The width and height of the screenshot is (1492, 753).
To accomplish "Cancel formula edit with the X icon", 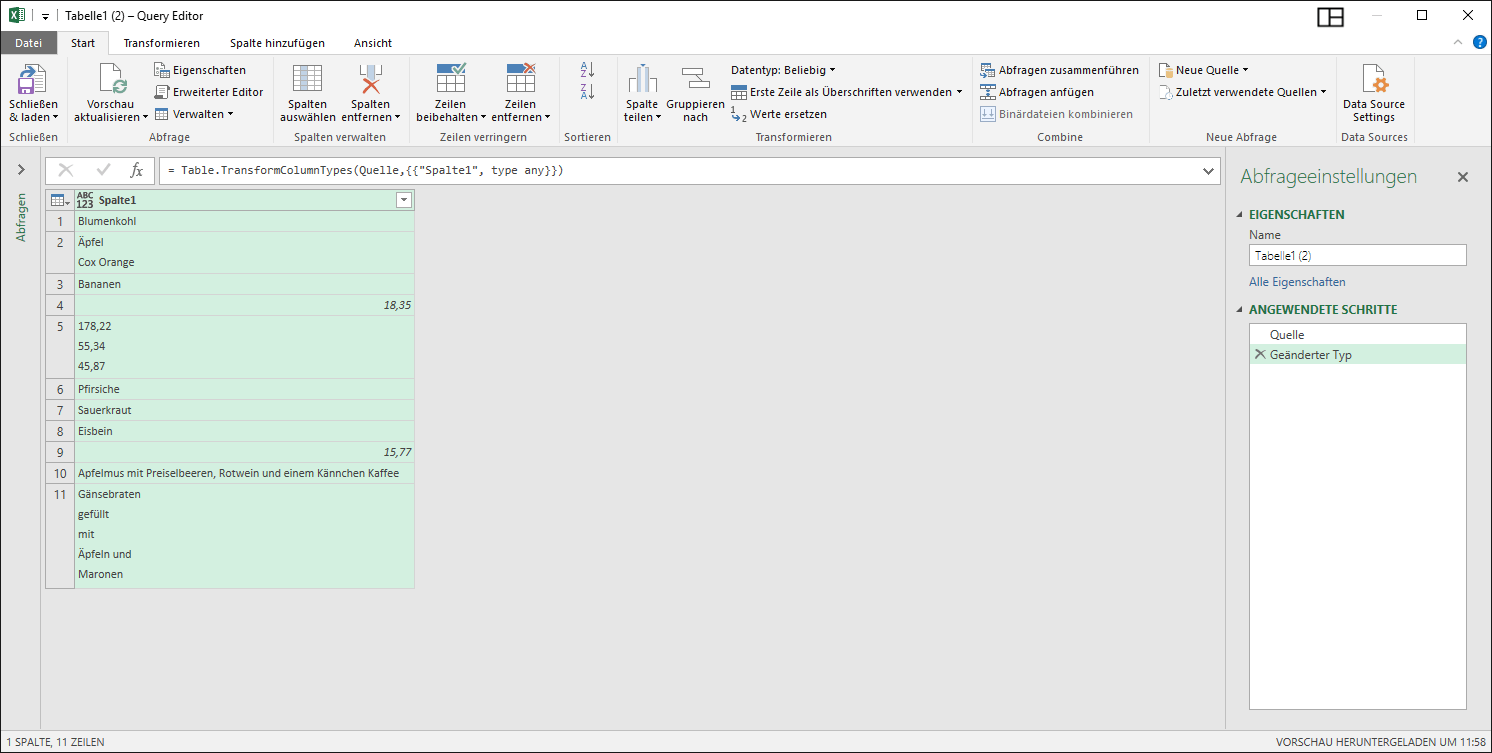I will pyautogui.click(x=66, y=171).
